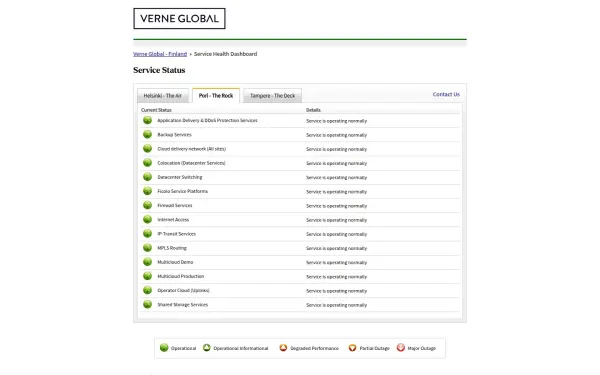This screenshot has height=375, width=600.
Task: Click green status icon for IP-Transit Services
Action: [x=147, y=233]
